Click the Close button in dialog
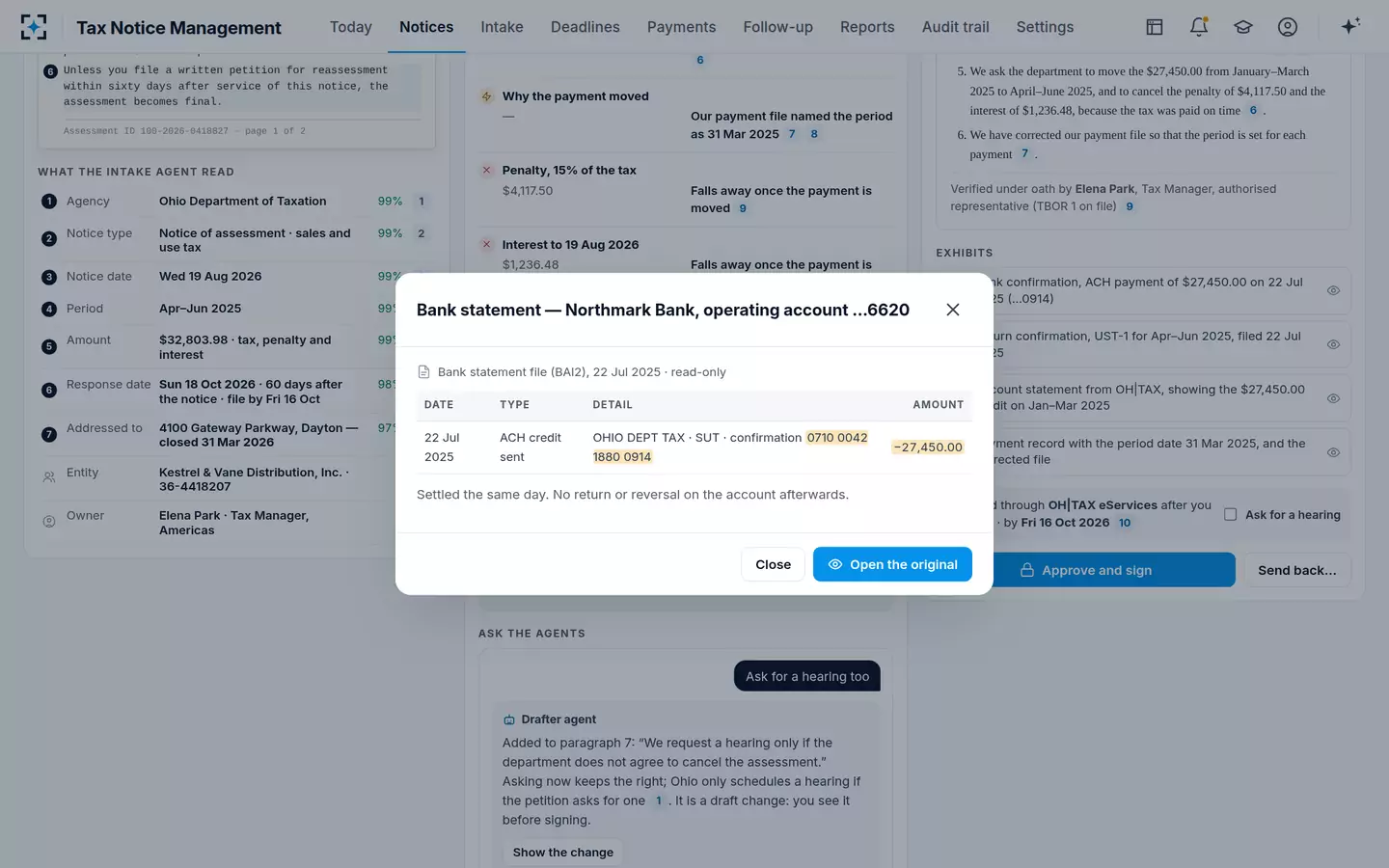 click(773, 564)
